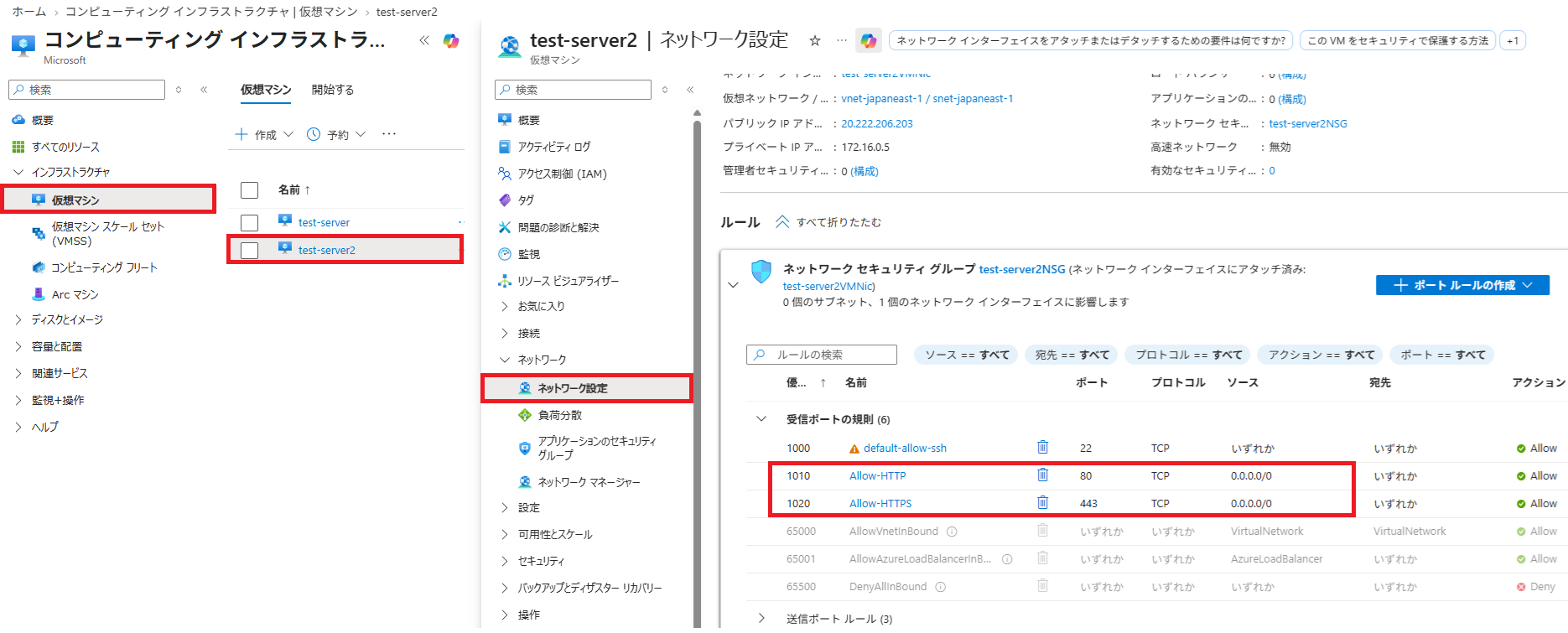Image resolution: width=1568 pixels, height=633 pixels.
Task: Click the ルールの検索 field
Action: (x=822, y=355)
